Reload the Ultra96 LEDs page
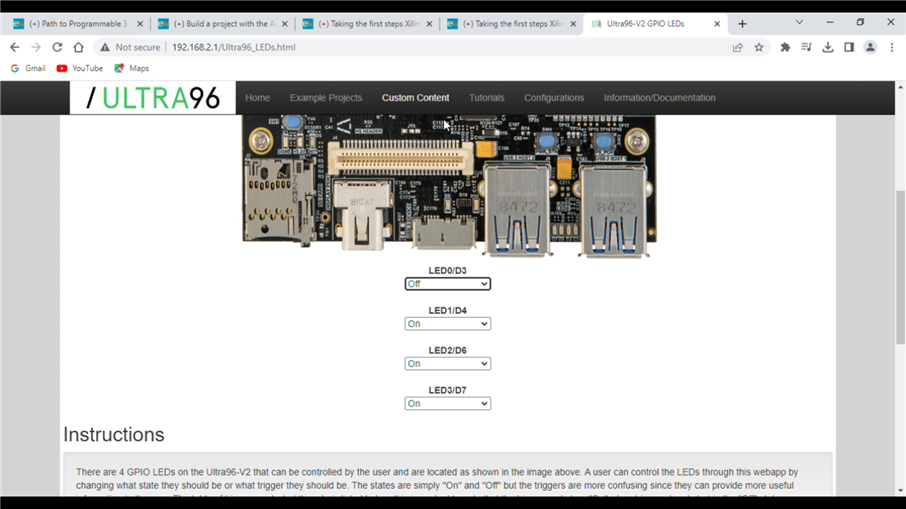 pos(57,47)
